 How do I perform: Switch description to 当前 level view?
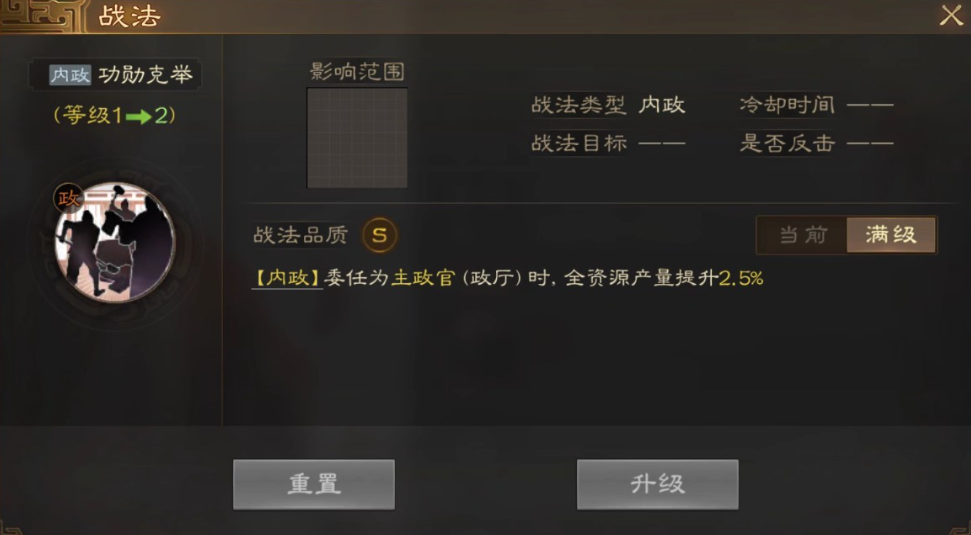click(x=803, y=235)
